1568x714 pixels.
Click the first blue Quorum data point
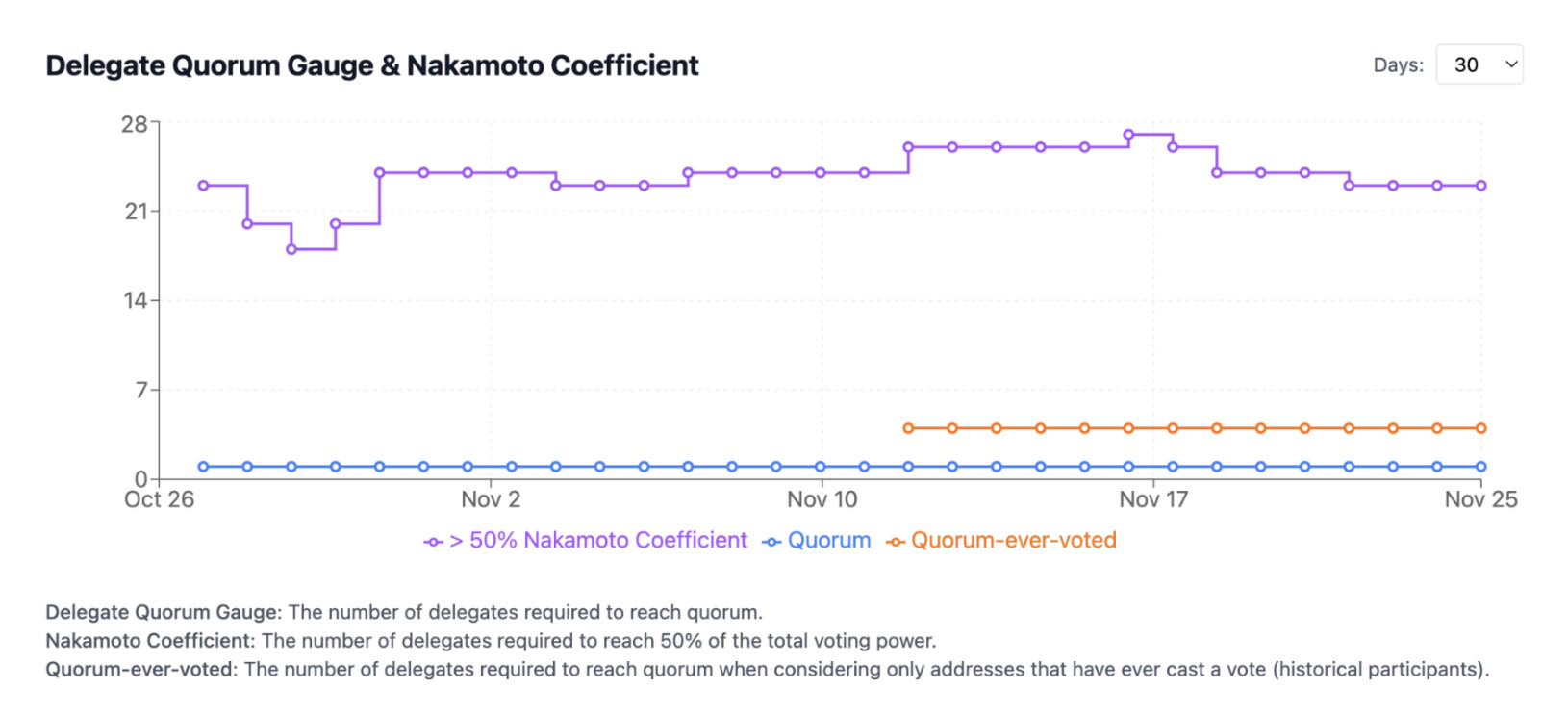pyautogui.click(x=203, y=467)
